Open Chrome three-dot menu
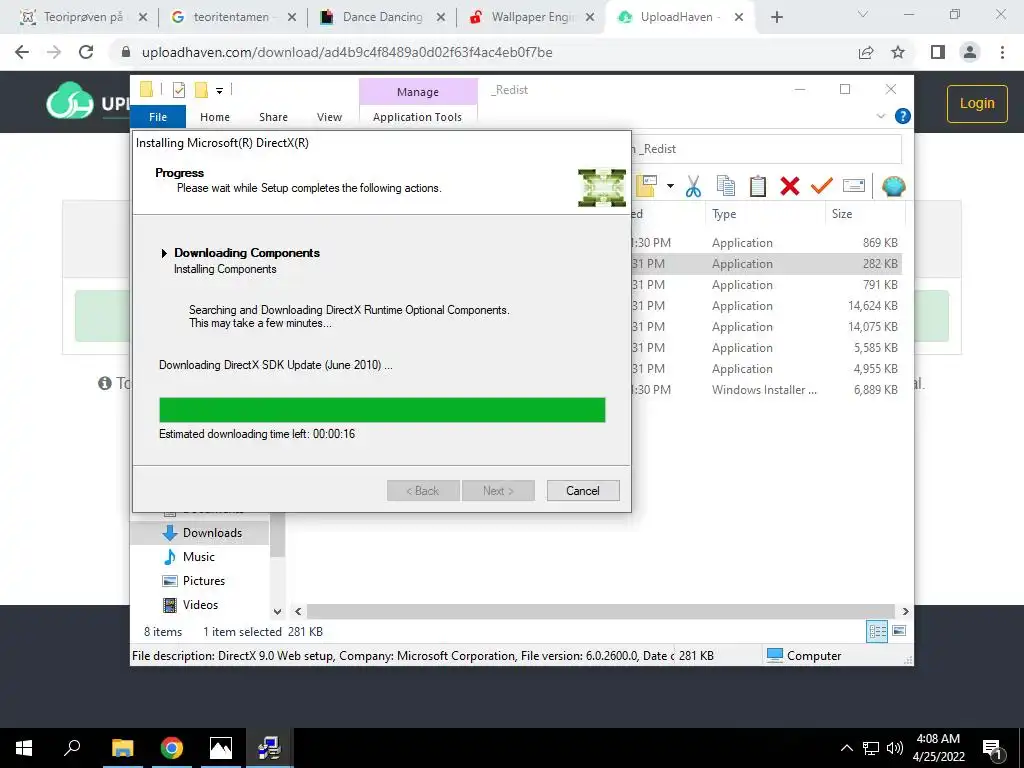This screenshot has width=1024, height=768. pos(1002,52)
